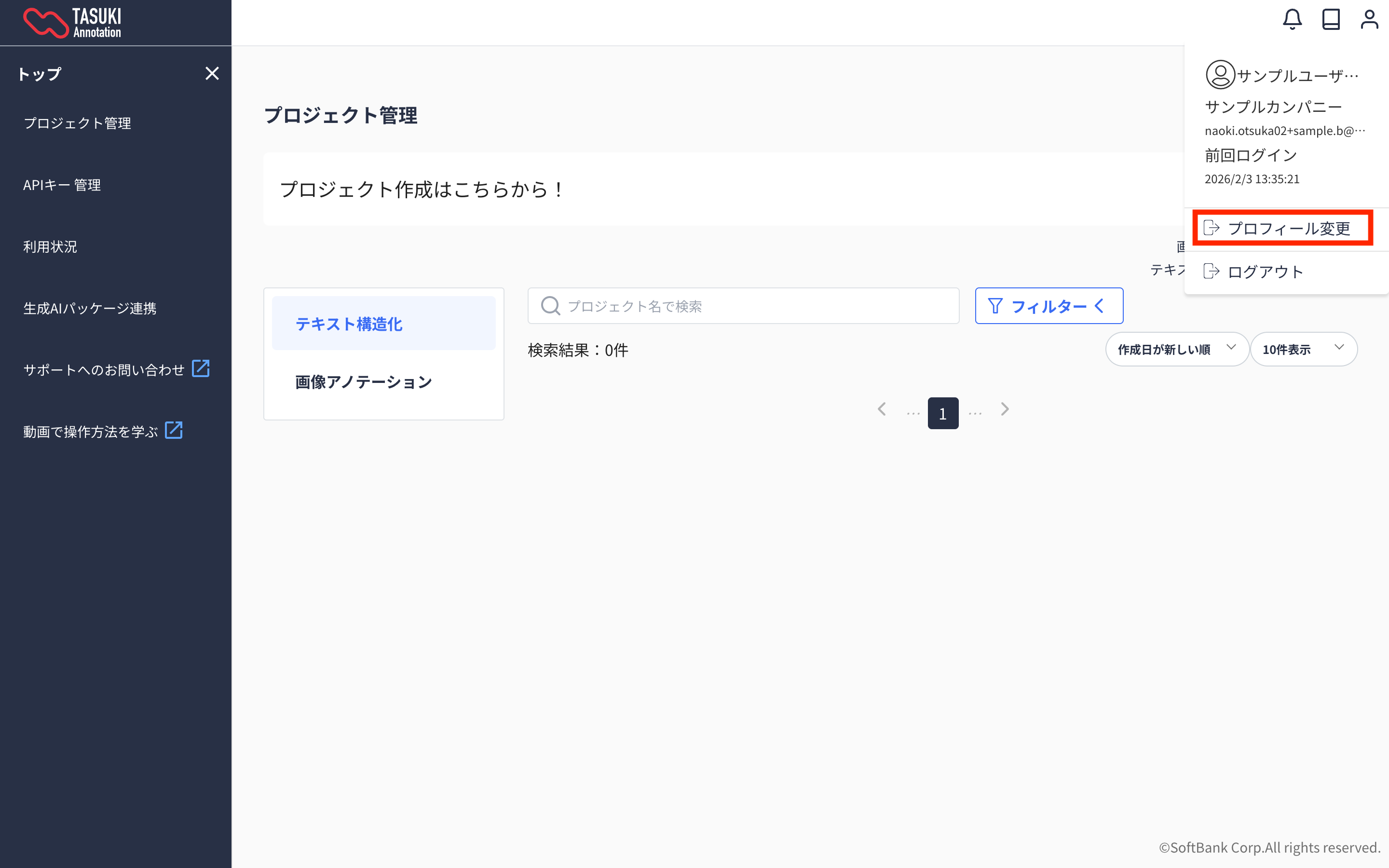Switch to テキスト構造化 tab
The width and height of the screenshot is (1389, 868).
click(383, 324)
